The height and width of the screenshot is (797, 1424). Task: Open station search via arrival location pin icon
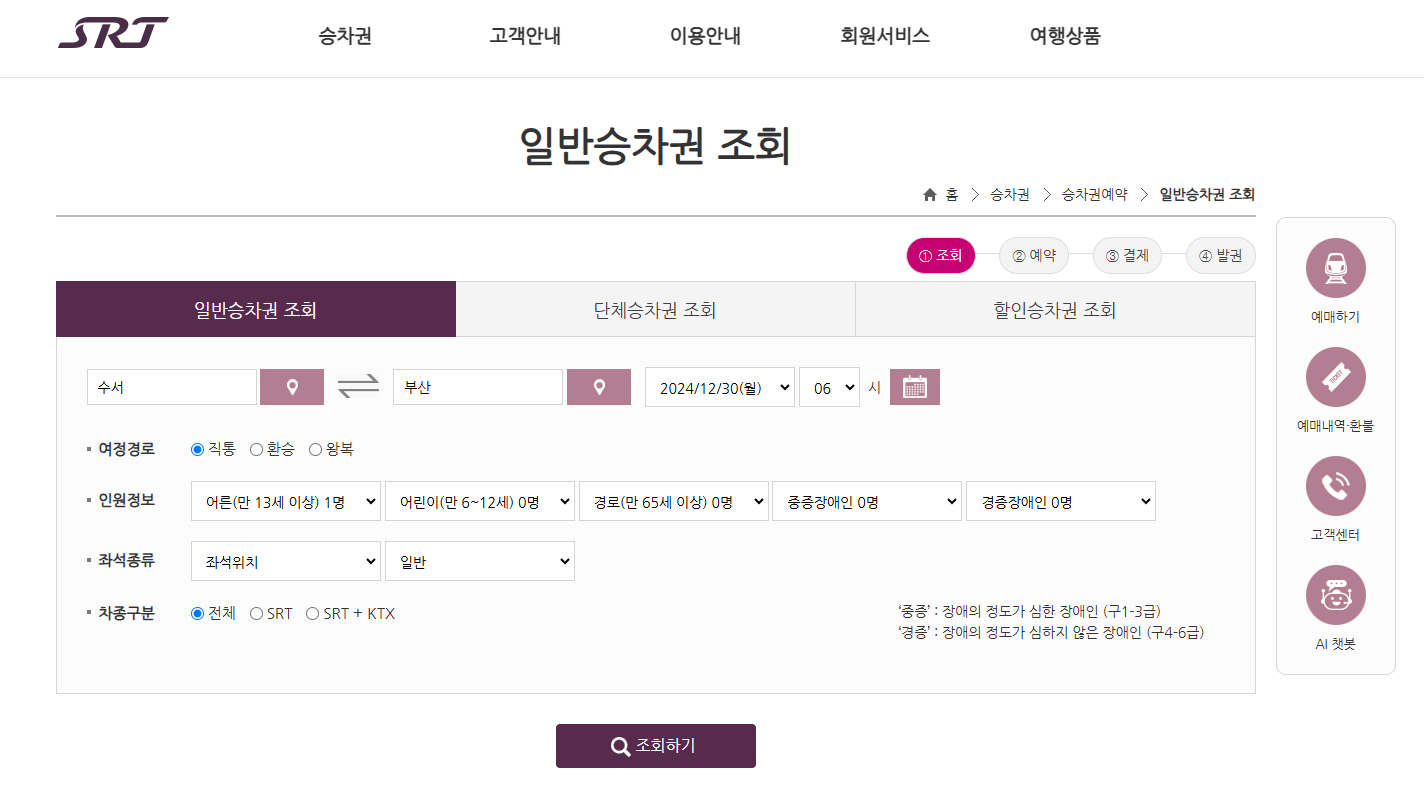click(598, 386)
